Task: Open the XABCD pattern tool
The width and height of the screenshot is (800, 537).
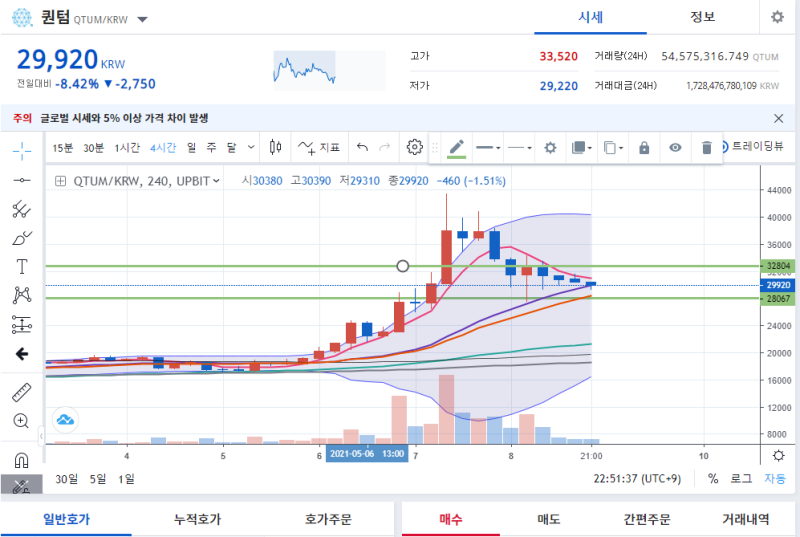Action: 21,295
